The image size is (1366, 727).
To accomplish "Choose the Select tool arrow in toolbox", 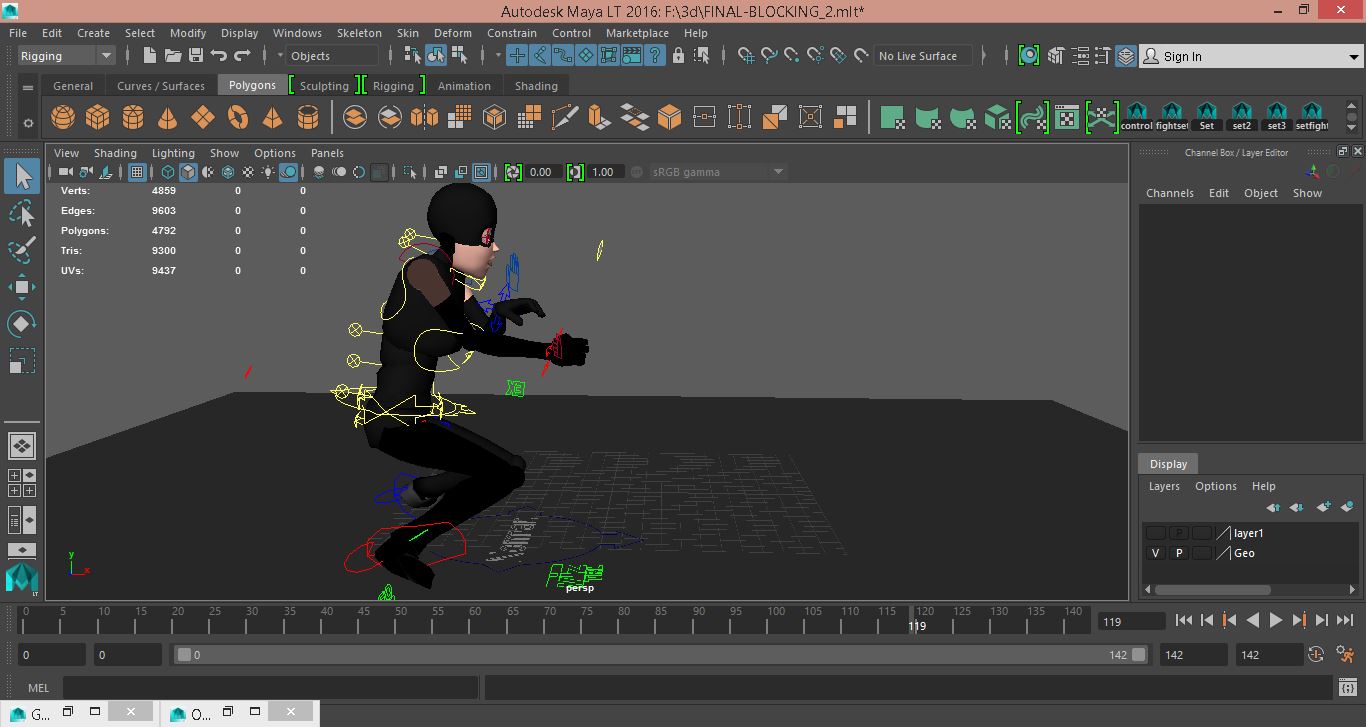I will [22, 177].
